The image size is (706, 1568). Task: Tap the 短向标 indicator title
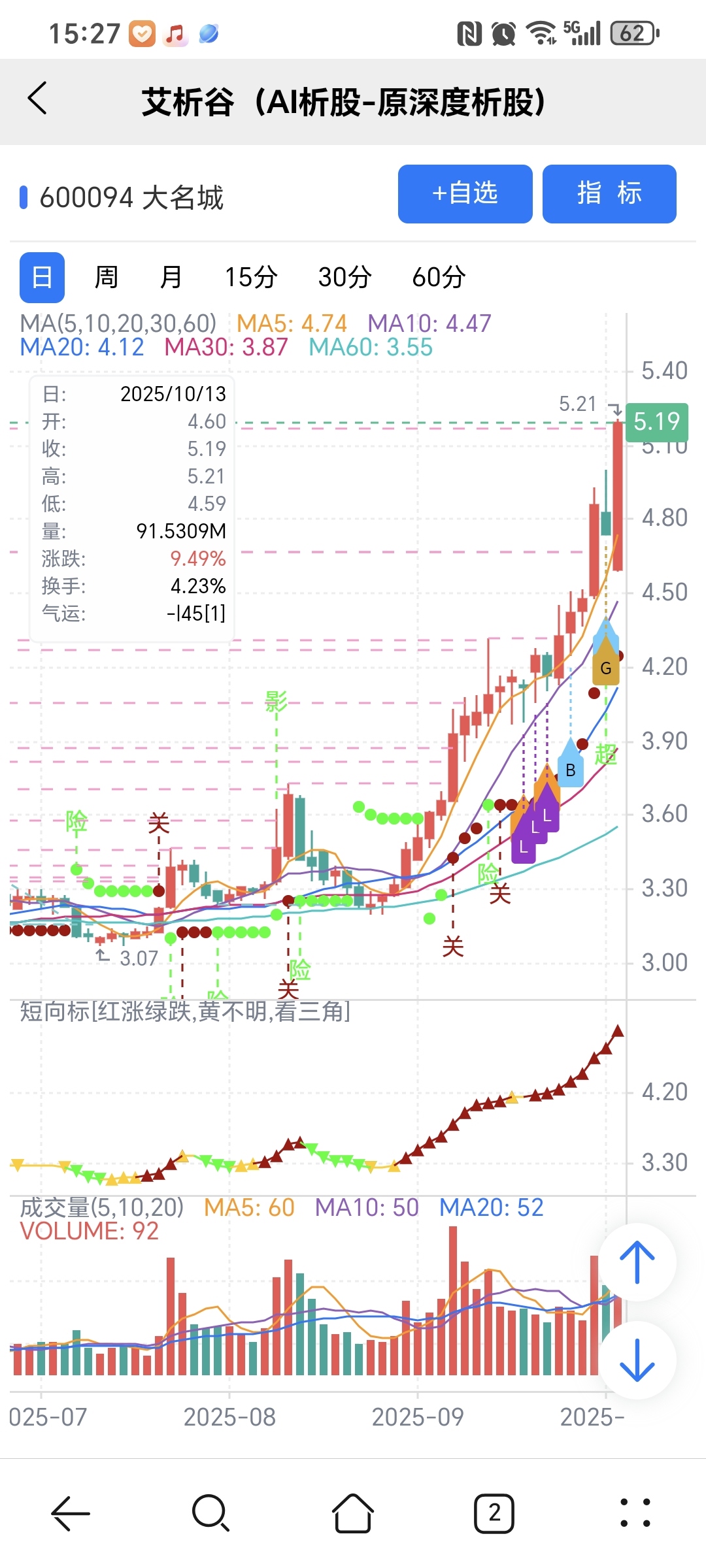185,1012
